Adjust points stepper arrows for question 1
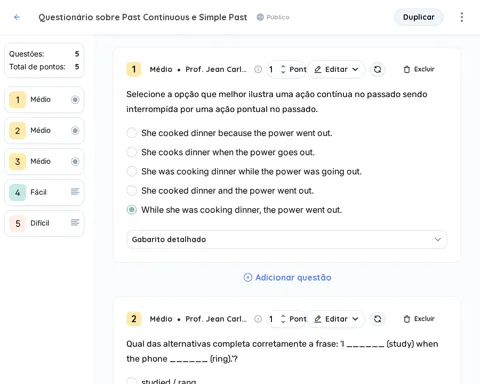Image resolution: width=480 pixels, height=384 pixels. coord(283,69)
